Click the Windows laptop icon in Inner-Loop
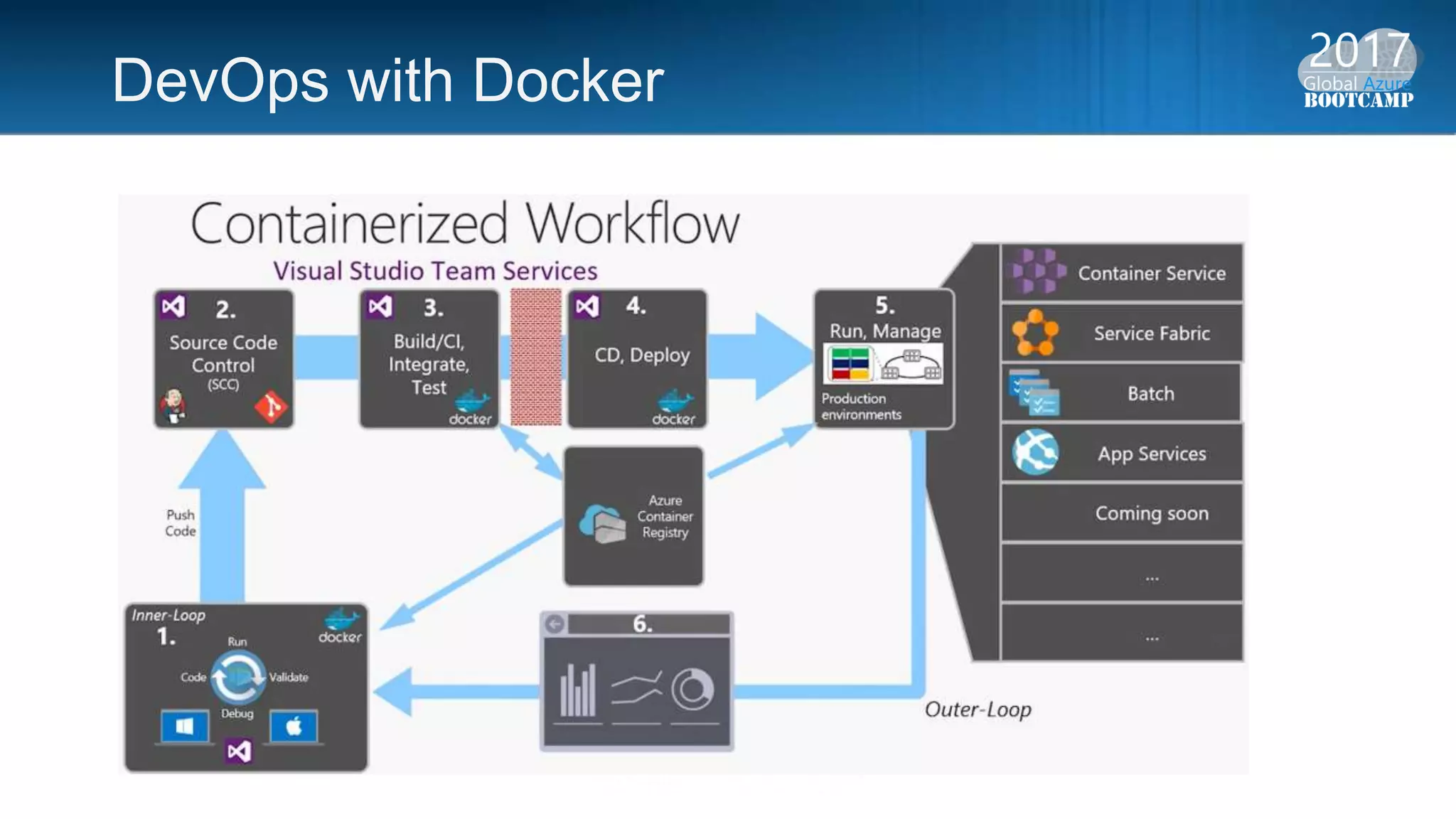 185,727
